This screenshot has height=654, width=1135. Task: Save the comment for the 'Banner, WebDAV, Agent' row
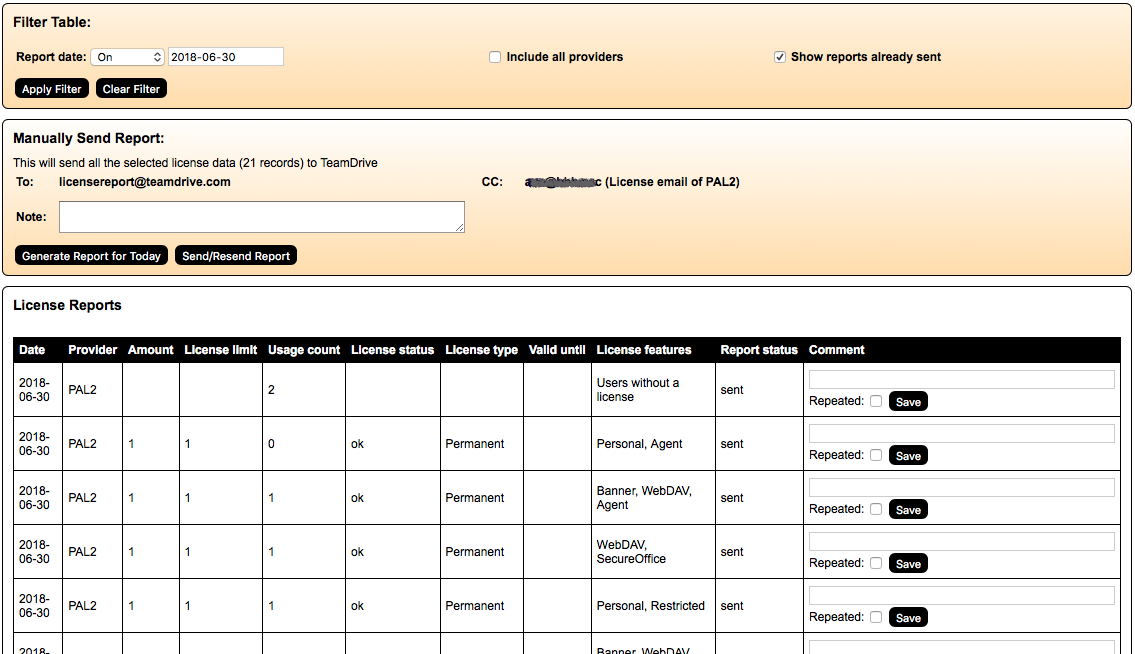coord(907,509)
